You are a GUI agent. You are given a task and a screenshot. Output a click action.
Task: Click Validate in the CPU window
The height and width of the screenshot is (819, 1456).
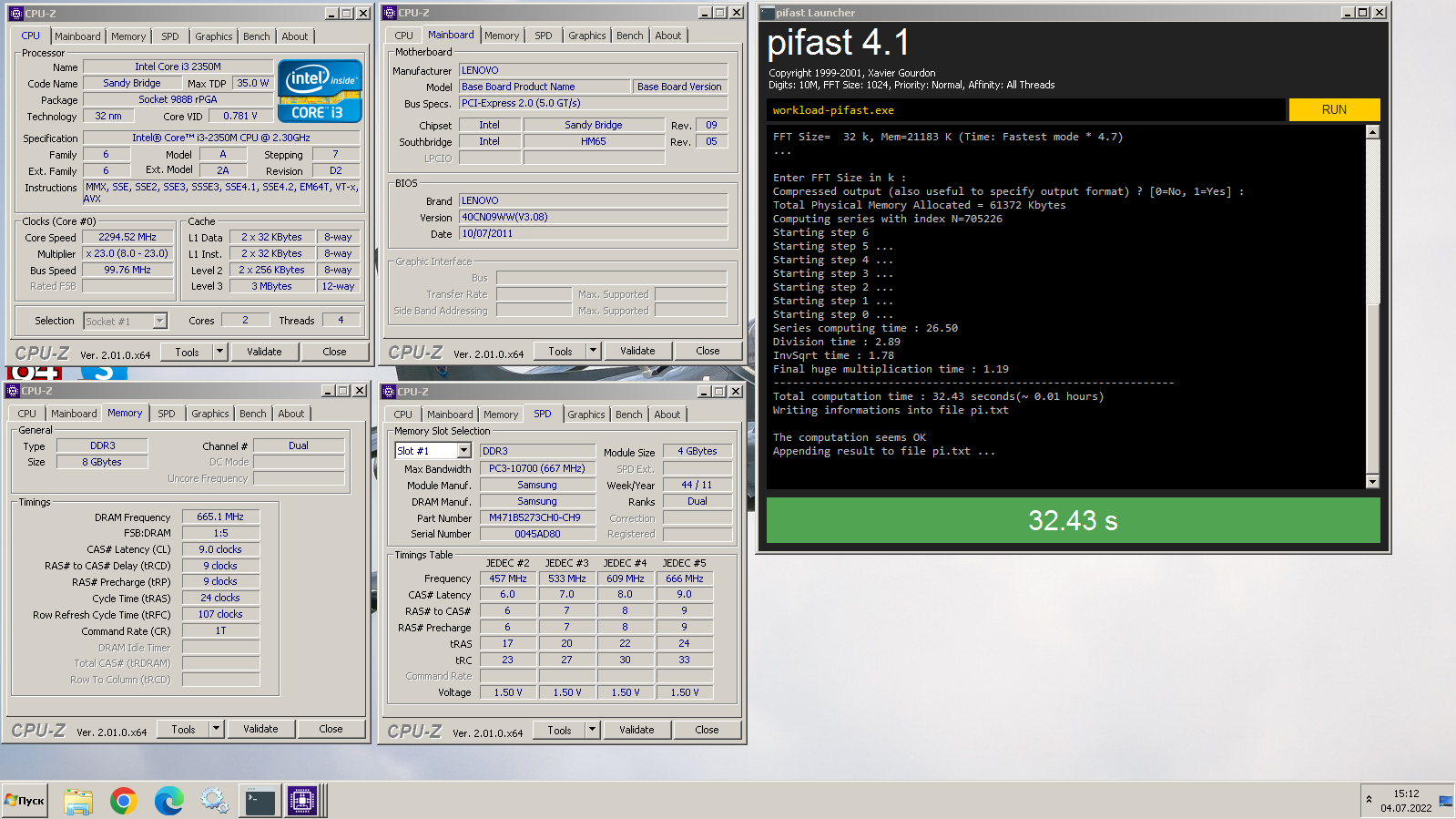pyautogui.click(x=264, y=352)
